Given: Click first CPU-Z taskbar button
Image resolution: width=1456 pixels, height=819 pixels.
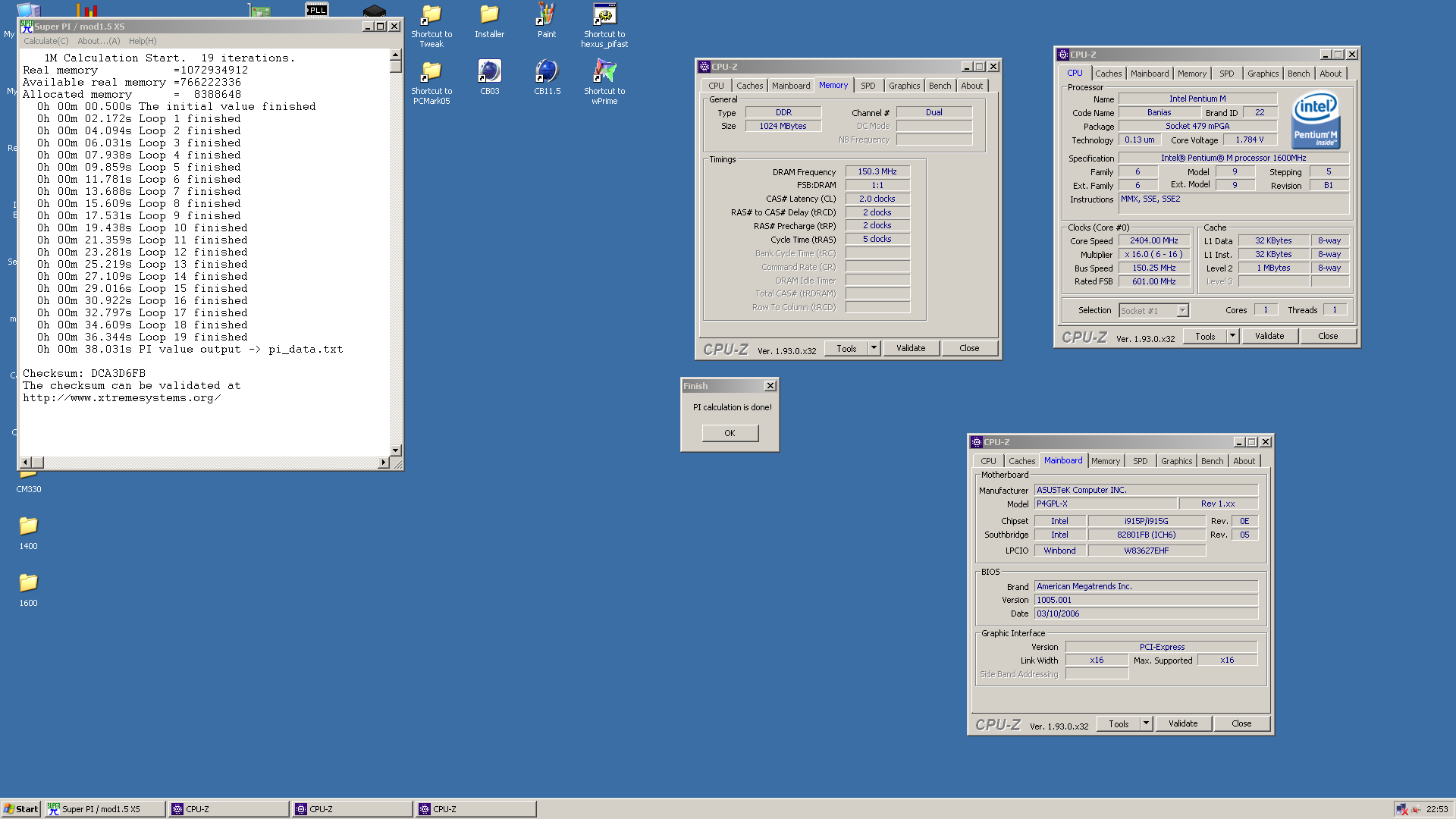Looking at the screenshot, I should (228, 809).
